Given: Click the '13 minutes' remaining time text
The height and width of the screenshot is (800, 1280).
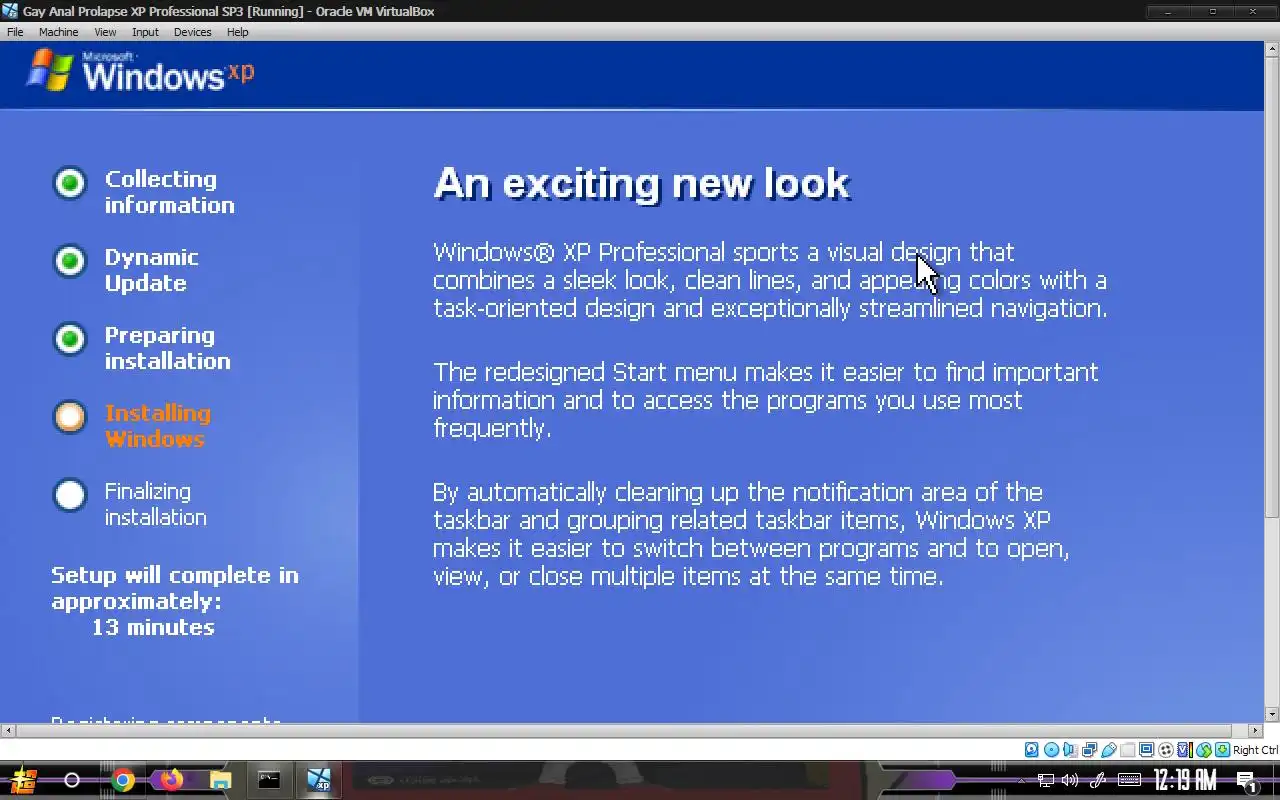Looking at the screenshot, I should pos(153,627).
